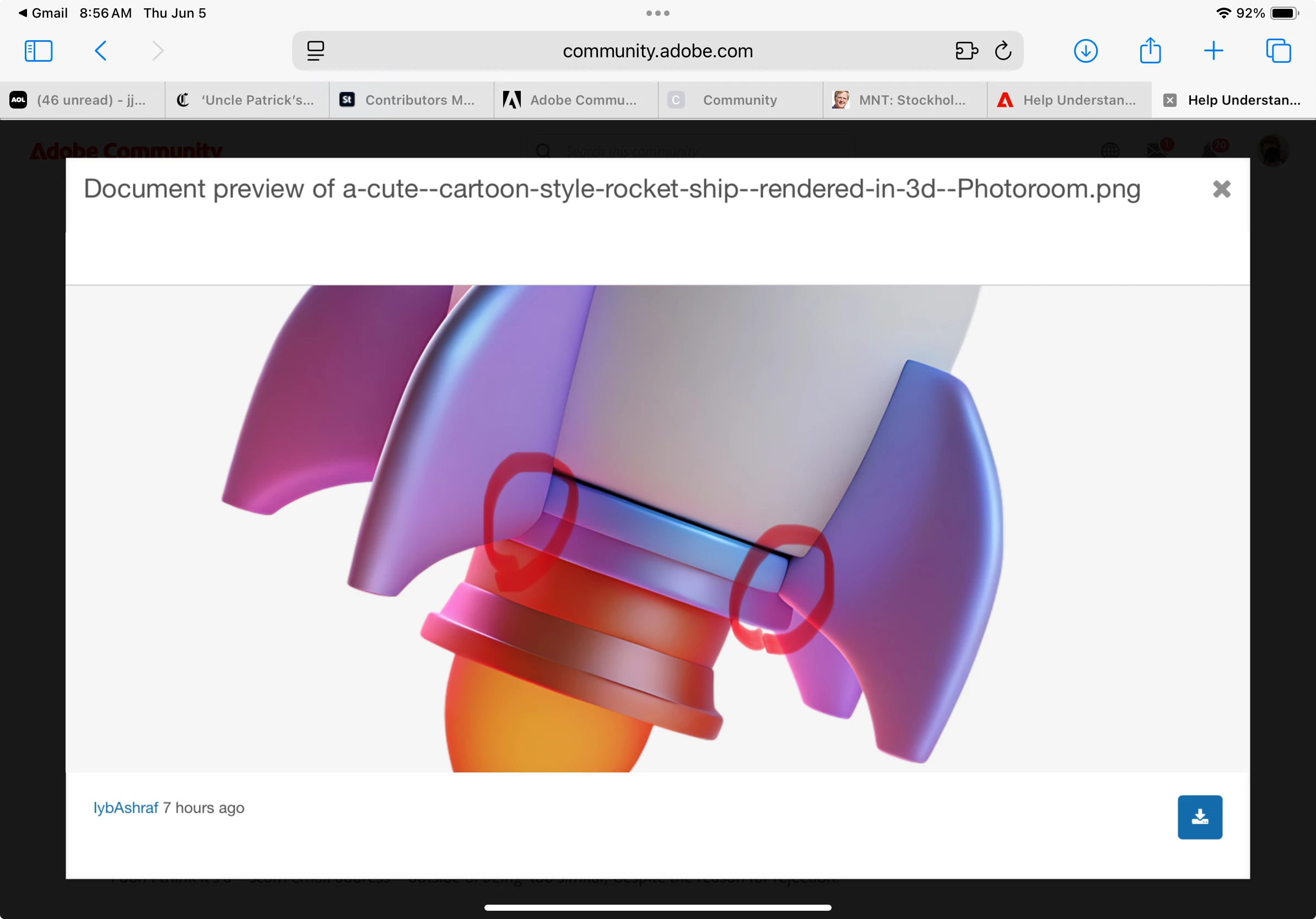Show the tab overview grid
The image size is (1316, 919).
click(1278, 51)
